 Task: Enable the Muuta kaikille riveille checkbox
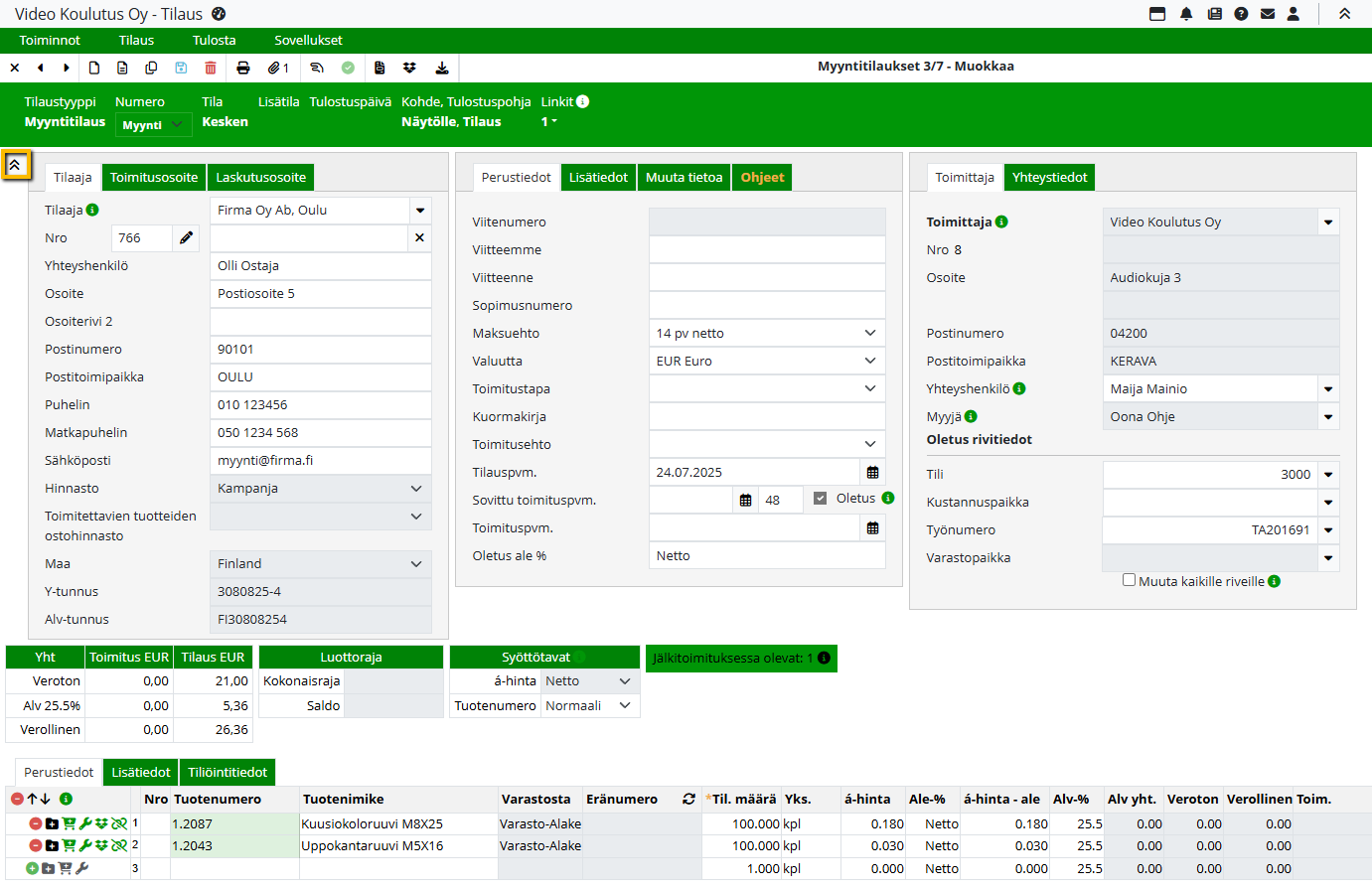click(1129, 580)
